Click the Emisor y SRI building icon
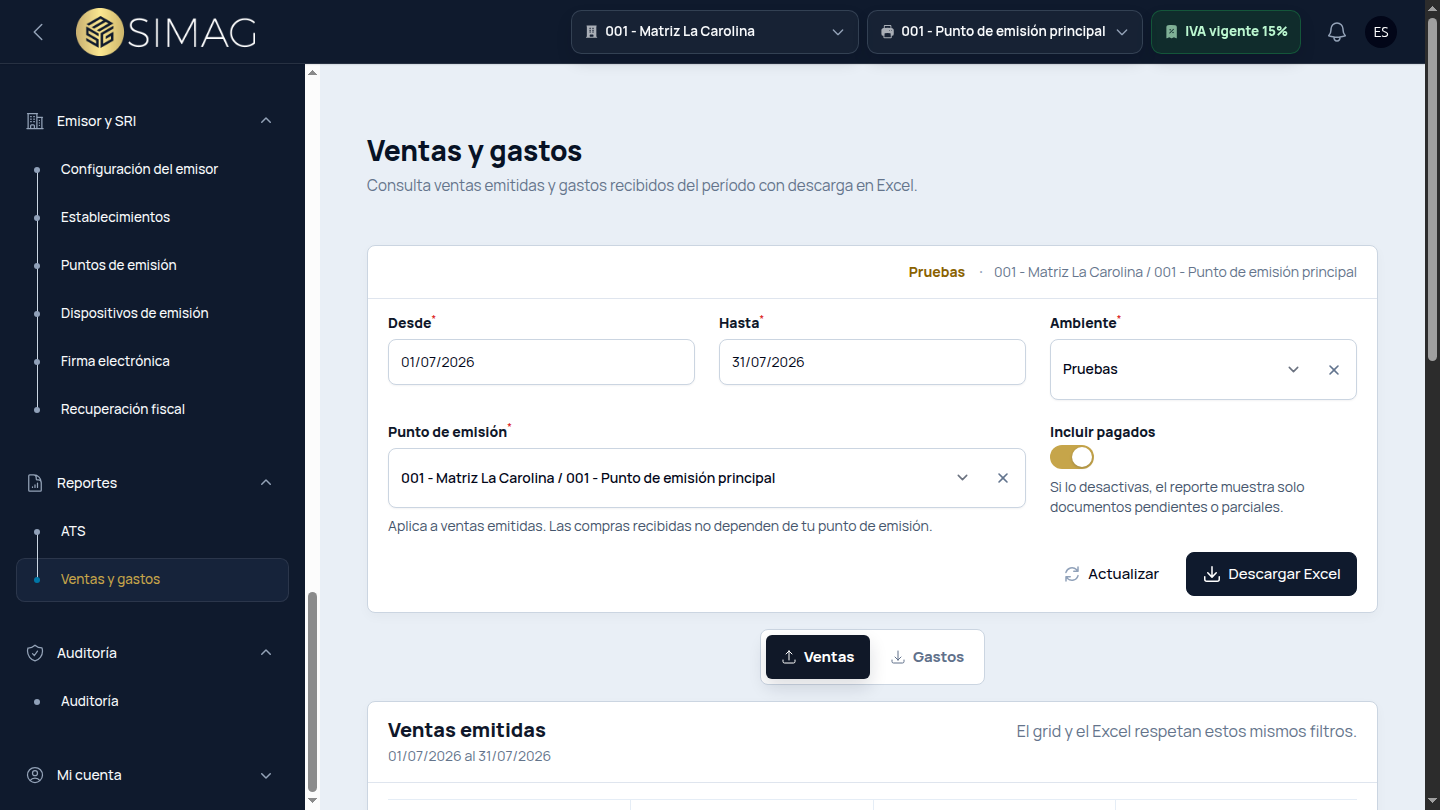 coord(35,121)
